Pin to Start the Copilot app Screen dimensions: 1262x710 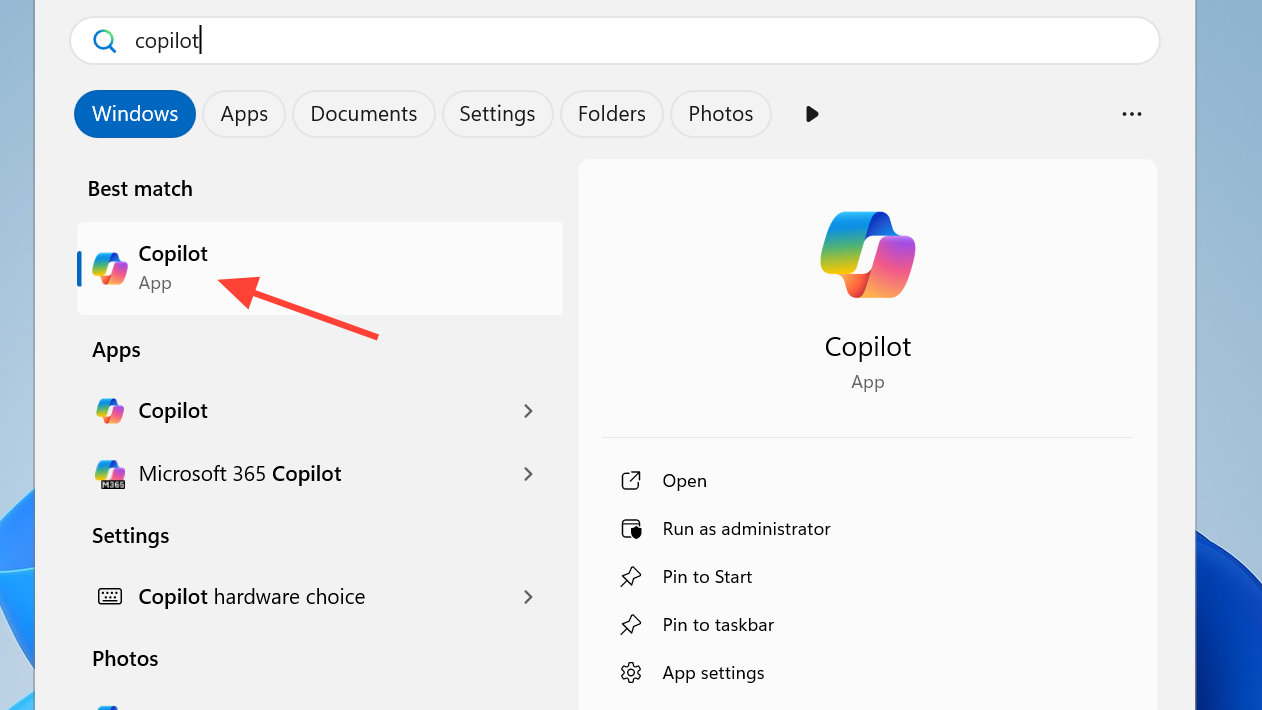click(x=707, y=577)
